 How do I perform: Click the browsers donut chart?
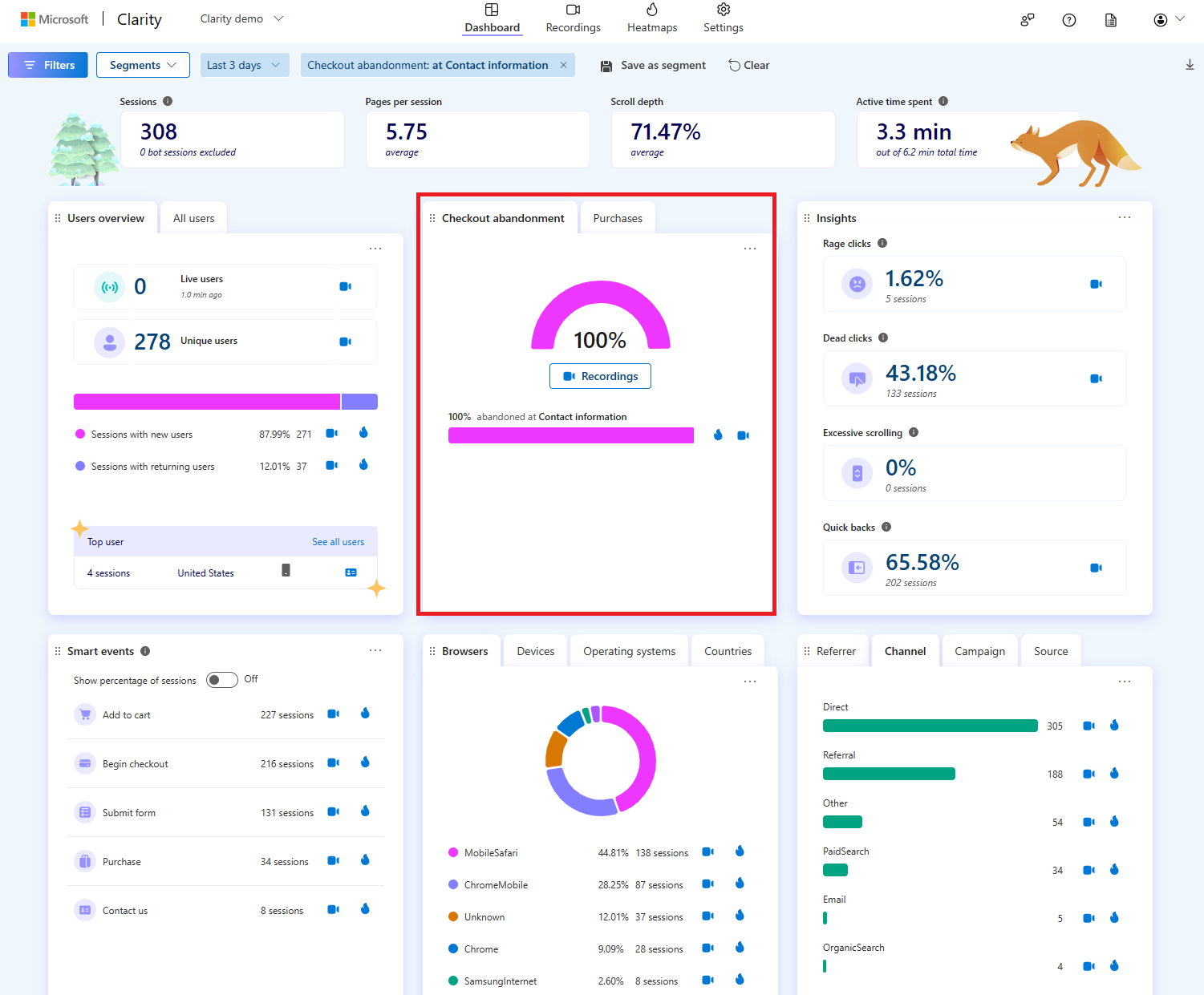point(601,761)
